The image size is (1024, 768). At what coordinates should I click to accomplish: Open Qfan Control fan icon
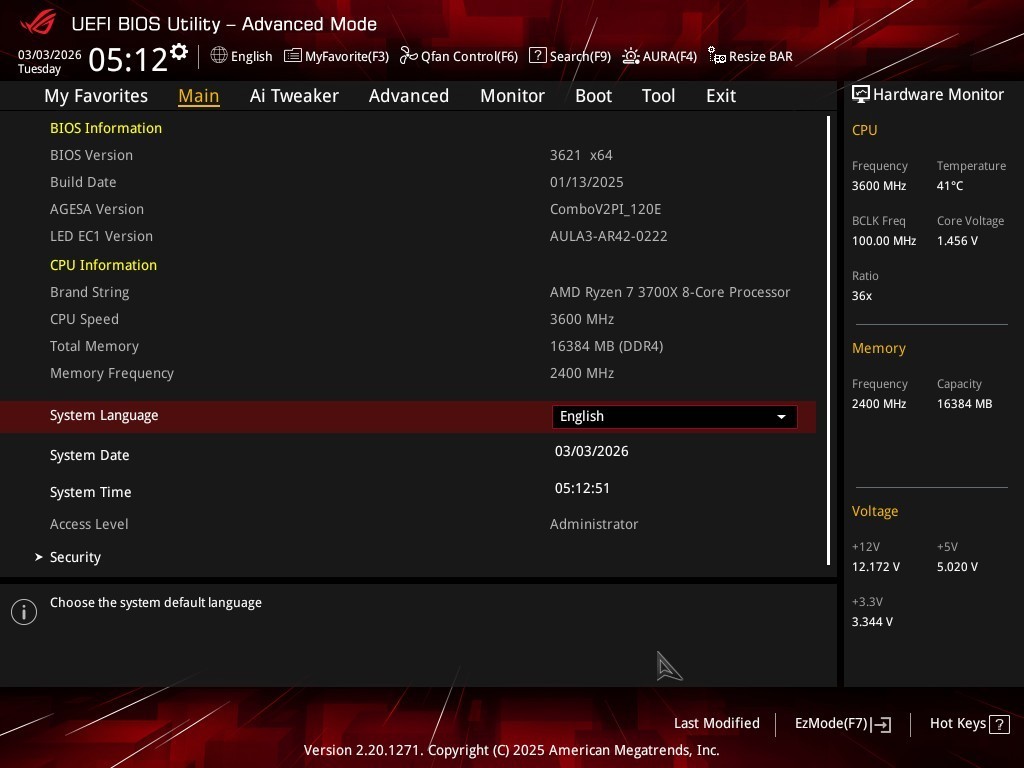coord(409,56)
